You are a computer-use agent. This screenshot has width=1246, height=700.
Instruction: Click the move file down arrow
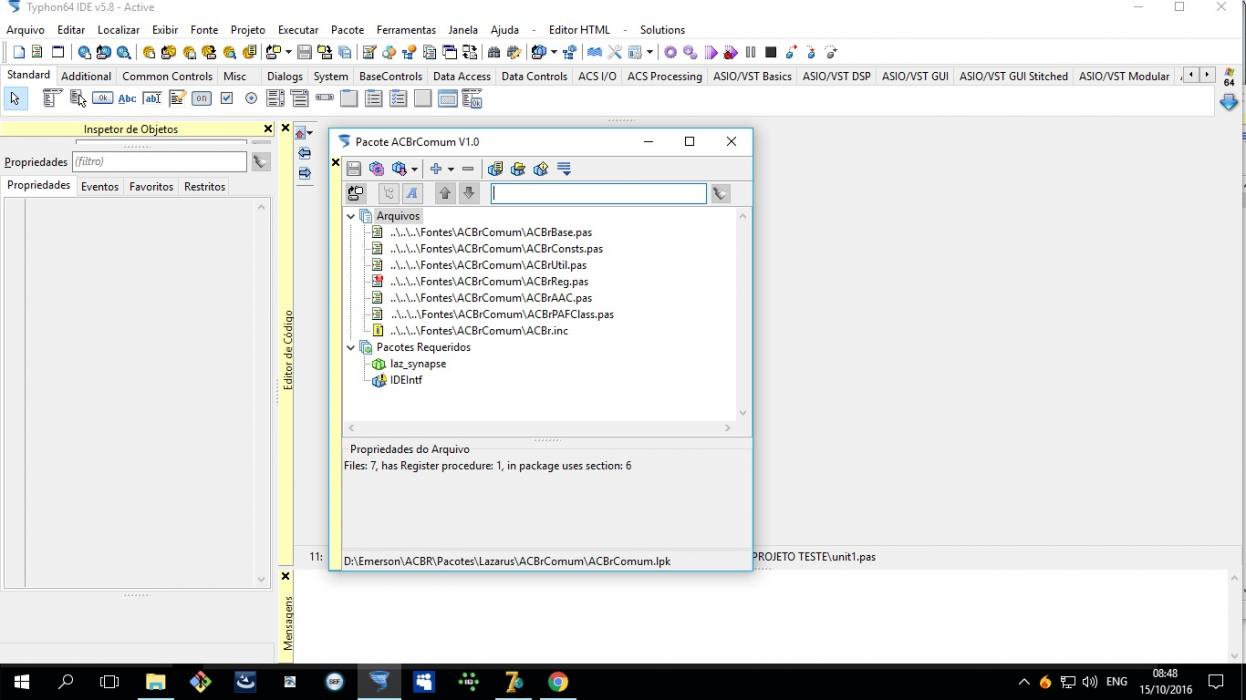469,193
